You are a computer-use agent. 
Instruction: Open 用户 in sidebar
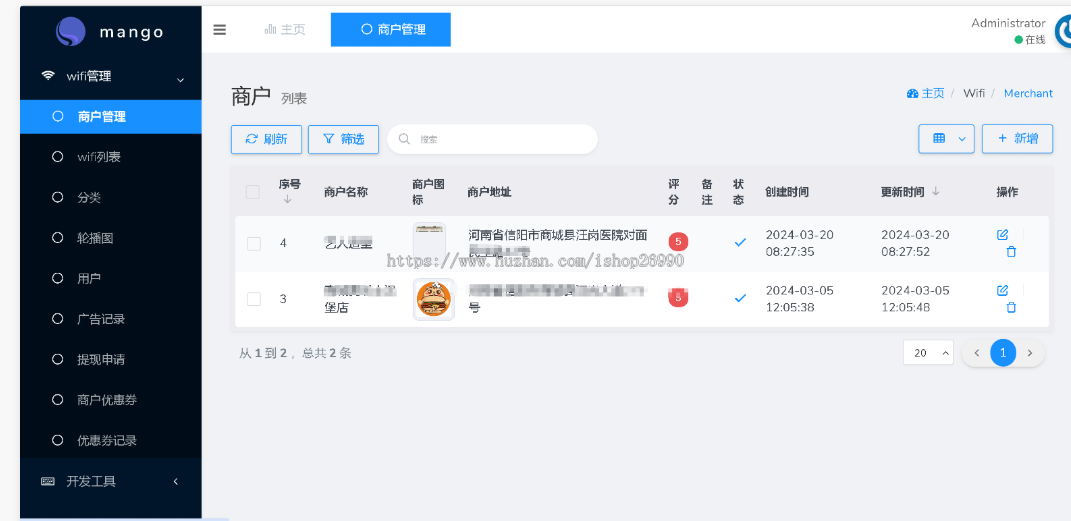click(111, 279)
